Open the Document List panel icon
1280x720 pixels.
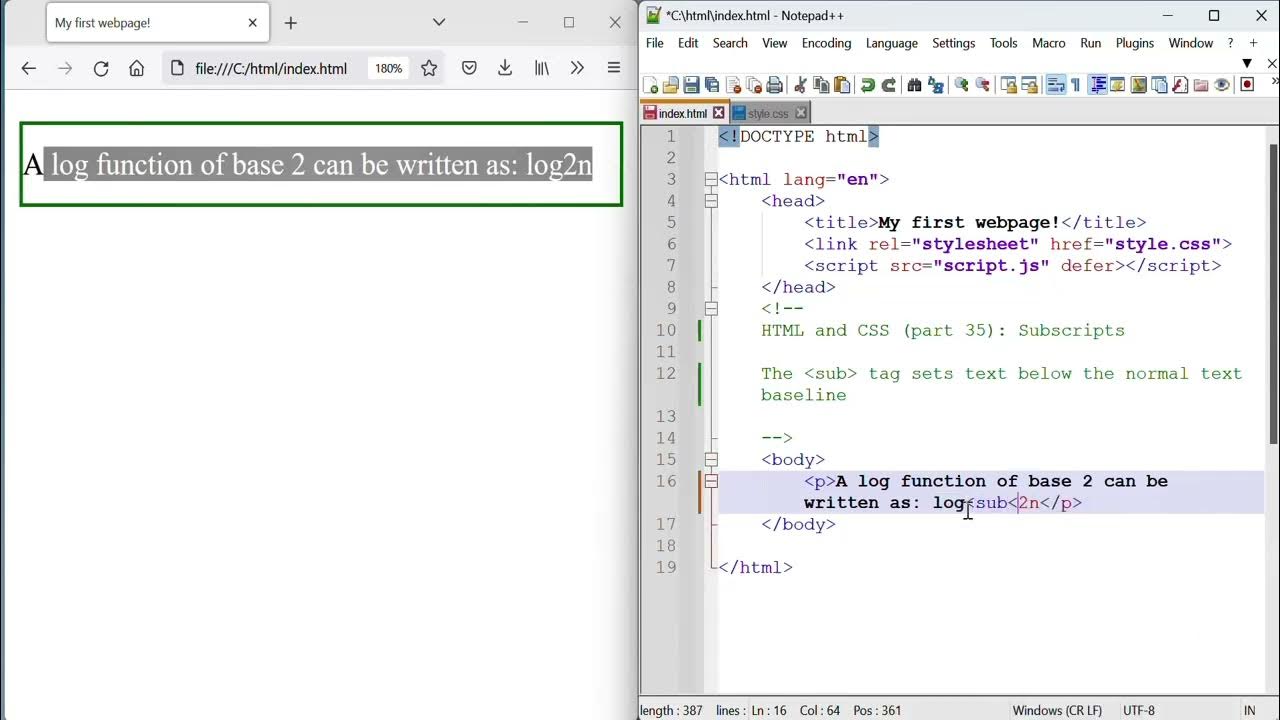coord(1159,85)
